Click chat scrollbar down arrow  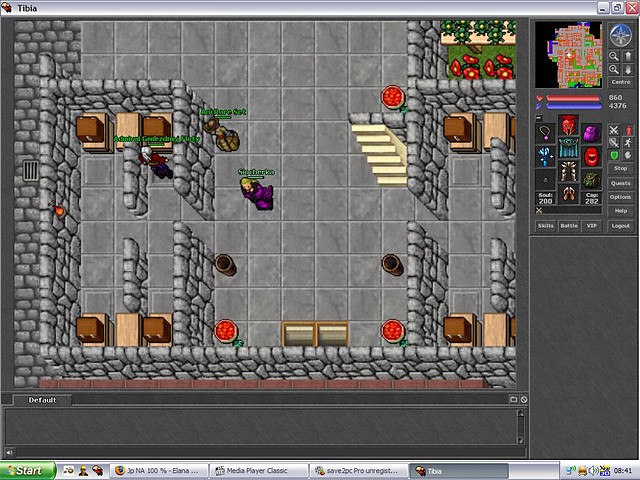click(x=520, y=440)
